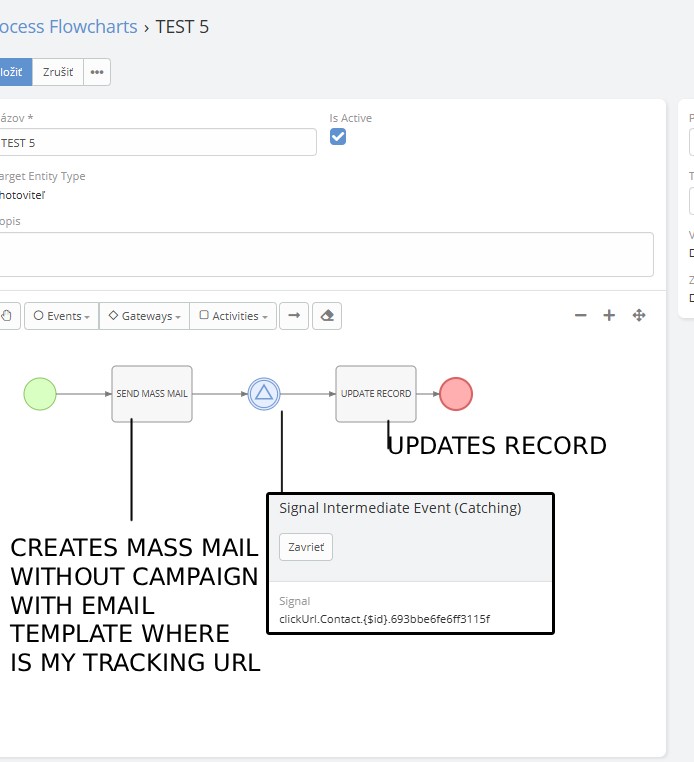
Task: Open the Events dropdown
Action: pyautogui.click(x=61, y=316)
